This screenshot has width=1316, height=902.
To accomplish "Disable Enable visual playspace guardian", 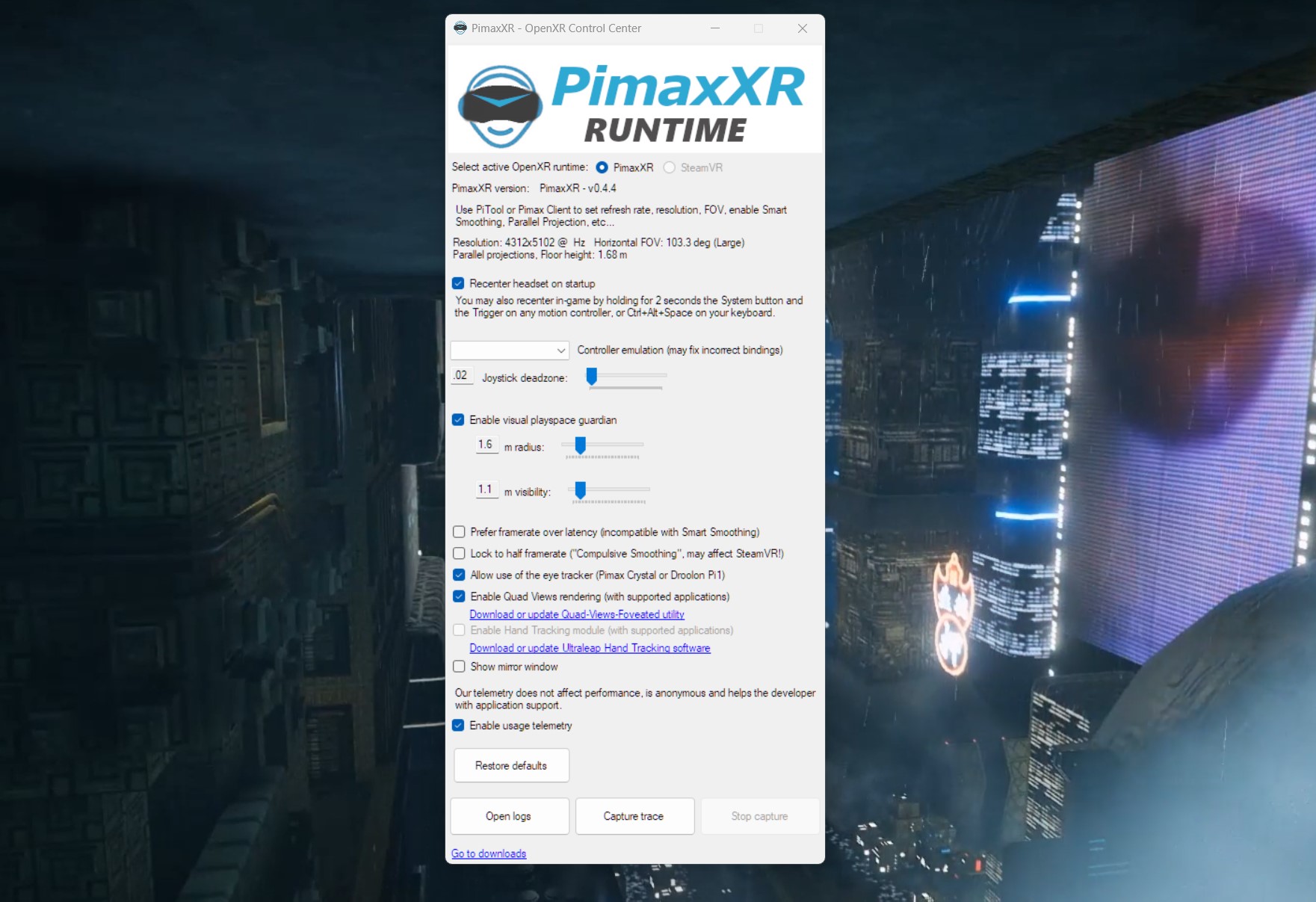I will (x=458, y=420).
